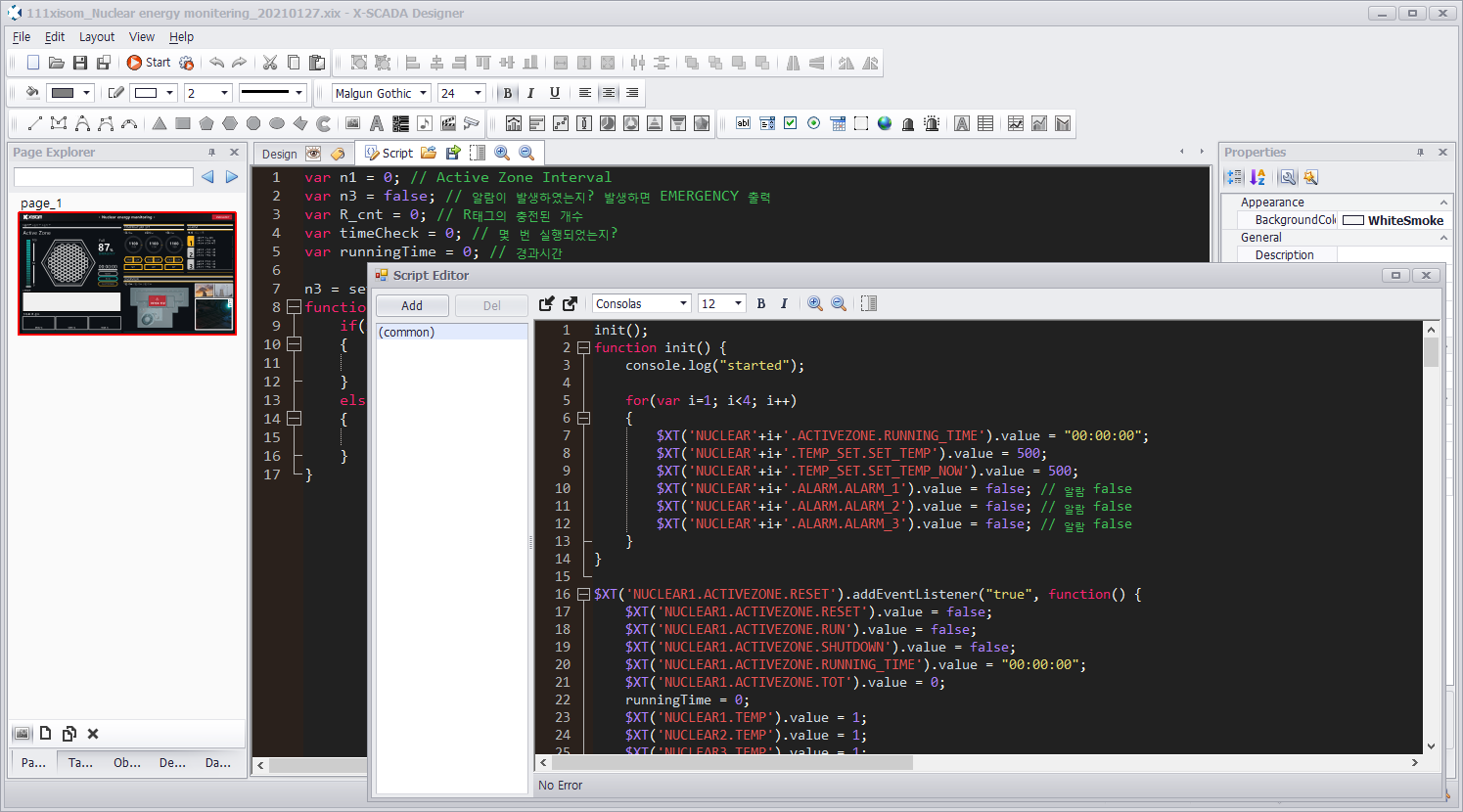This screenshot has height=812, width=1463.
Task: Insert a calendar date picker control
Action: pyautogui.click(x=838, y=123)
